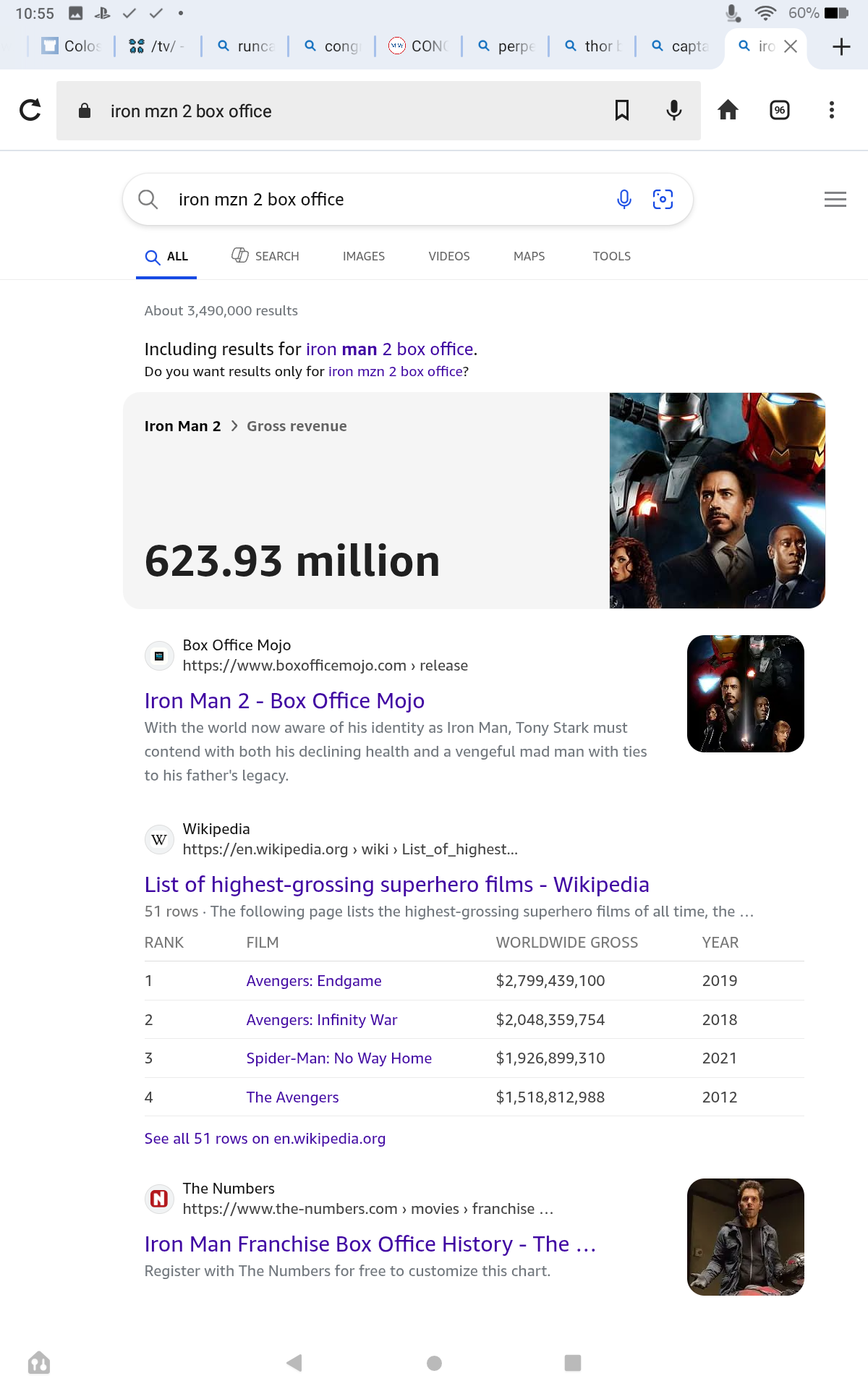Viewport: 868px width, 1389px height.
Task: Tap the Wikipedia site favicon
Action: (159, 839)
